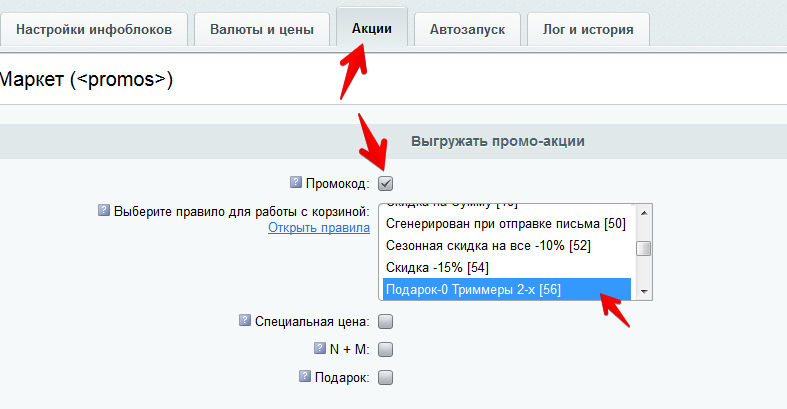Click the rule list scroll-up arrow
This screenshot has height=409, width=787.
645,211
